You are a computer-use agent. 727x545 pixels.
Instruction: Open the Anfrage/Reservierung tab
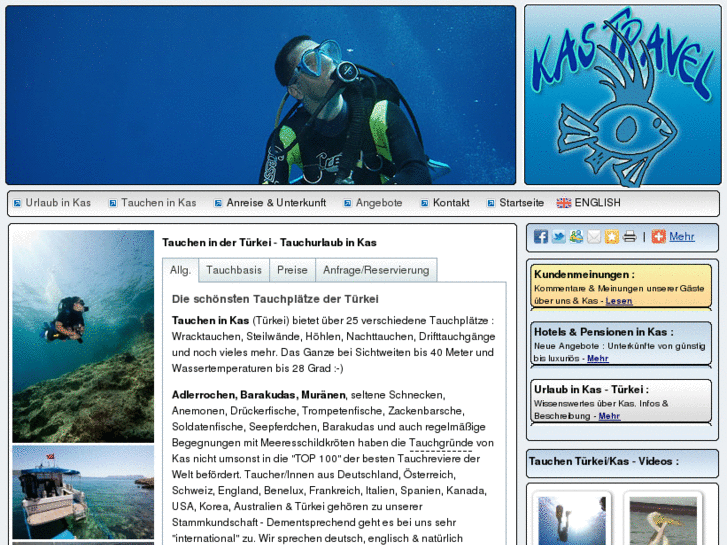coord(376,270)
